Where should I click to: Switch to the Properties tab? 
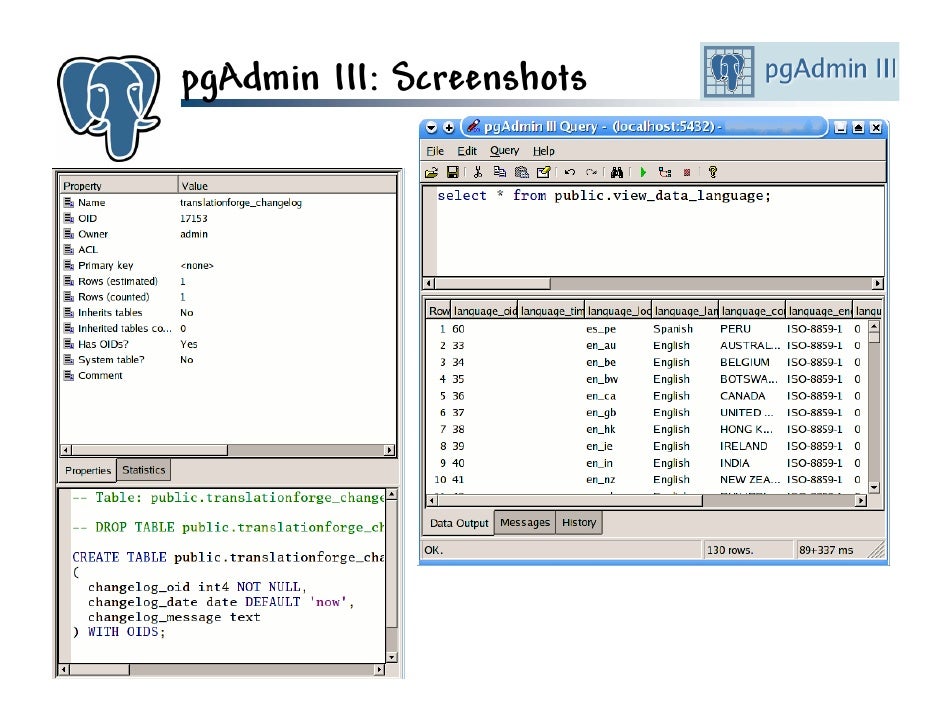[88, 470]
